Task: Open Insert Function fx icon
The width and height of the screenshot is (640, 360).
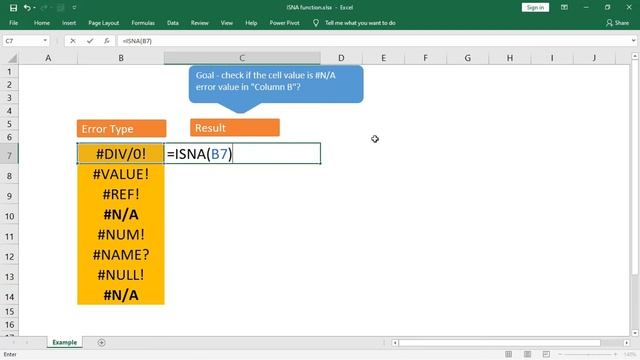Action: click(x=107, y=41)
